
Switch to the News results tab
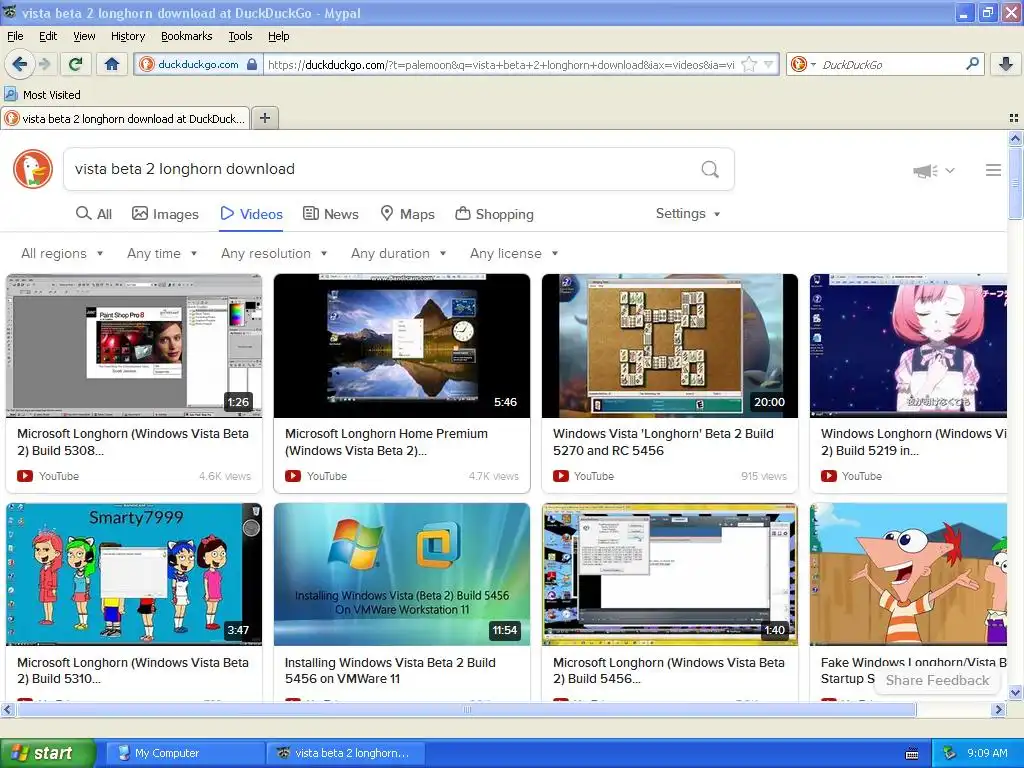point(331,214)
